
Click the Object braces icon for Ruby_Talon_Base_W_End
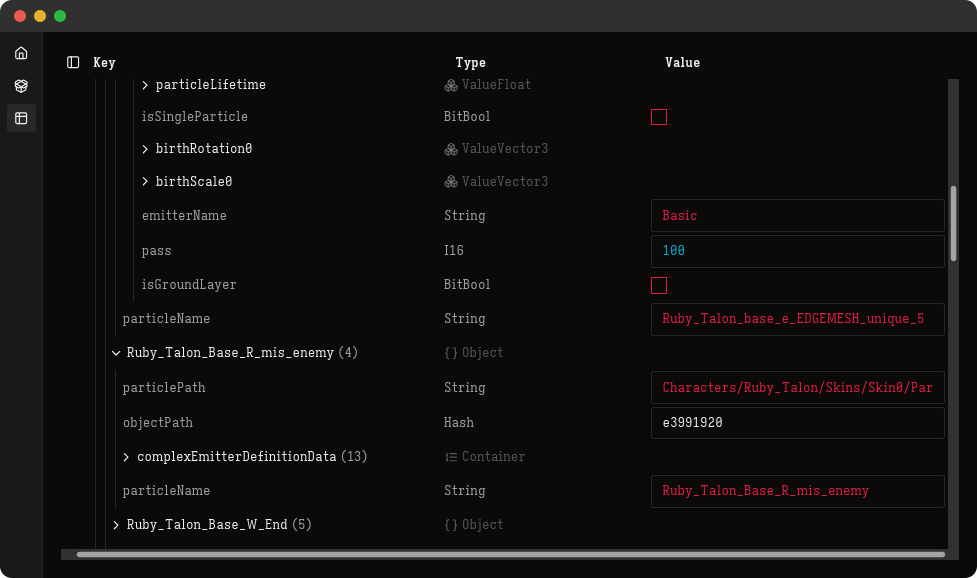[451, 525]
